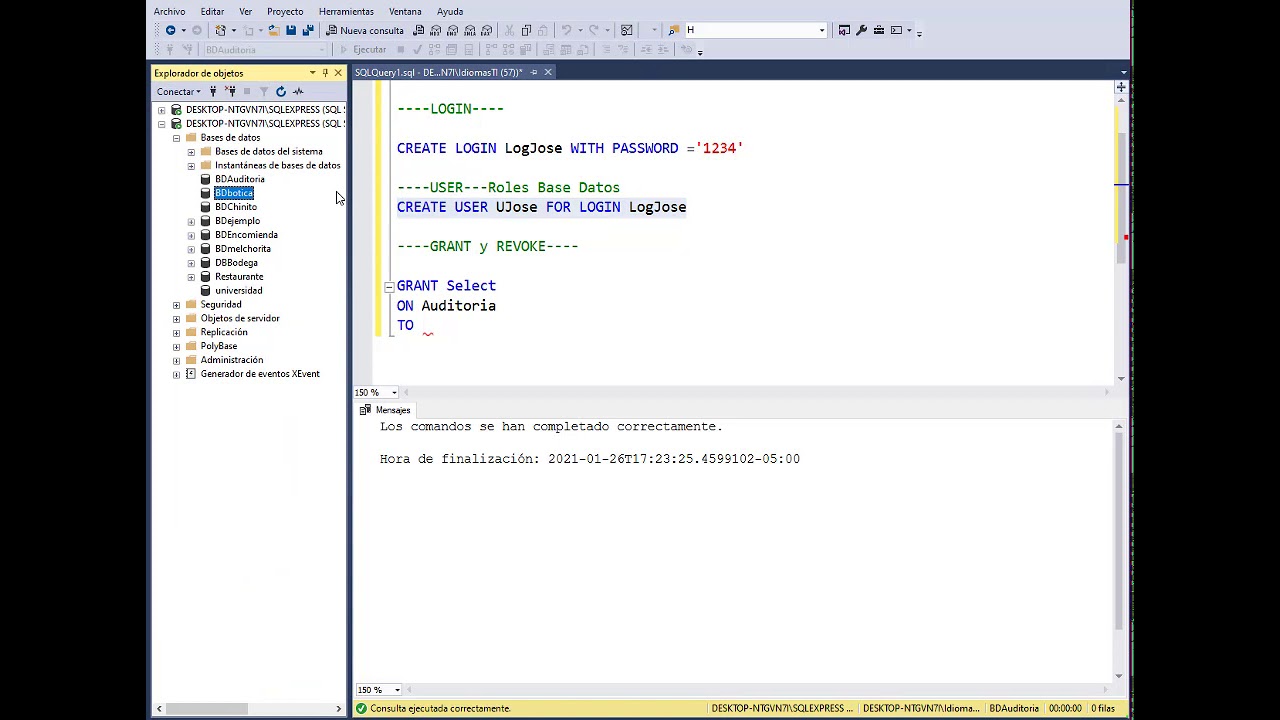Select the DBBodega database

(236, 263)
